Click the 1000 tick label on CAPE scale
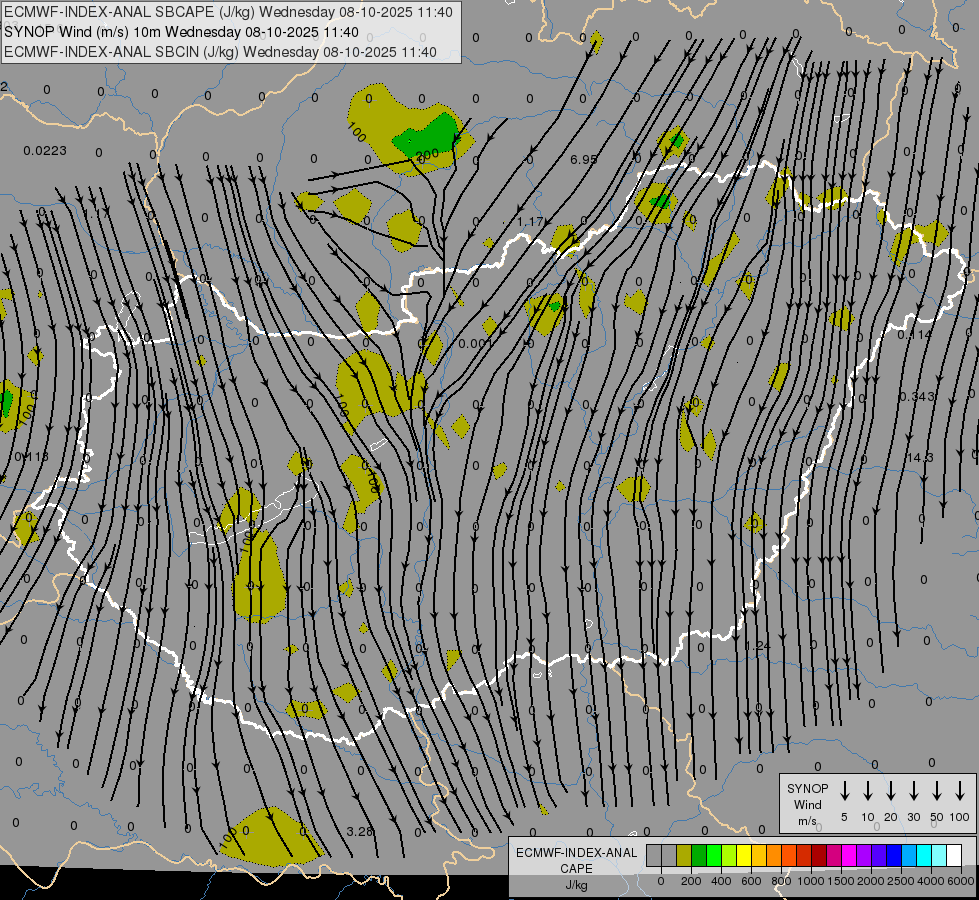Image resolution: width=979 pixels, height=900 pixels. click(811, 881)
